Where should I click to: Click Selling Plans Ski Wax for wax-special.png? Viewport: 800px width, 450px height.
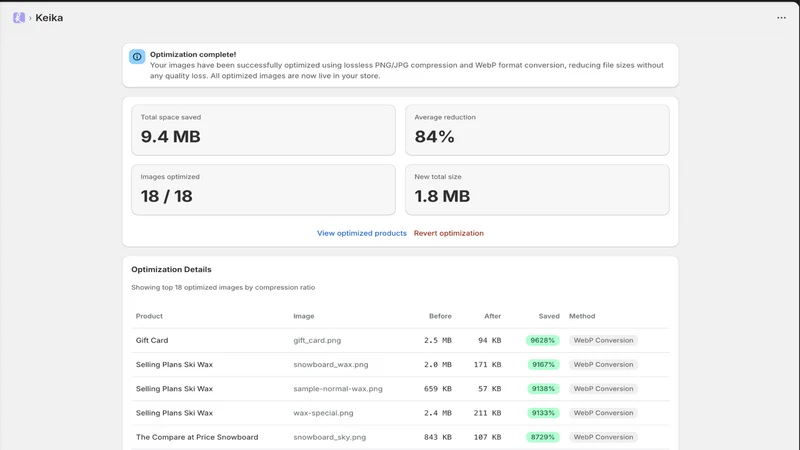[x=174, y=413]
